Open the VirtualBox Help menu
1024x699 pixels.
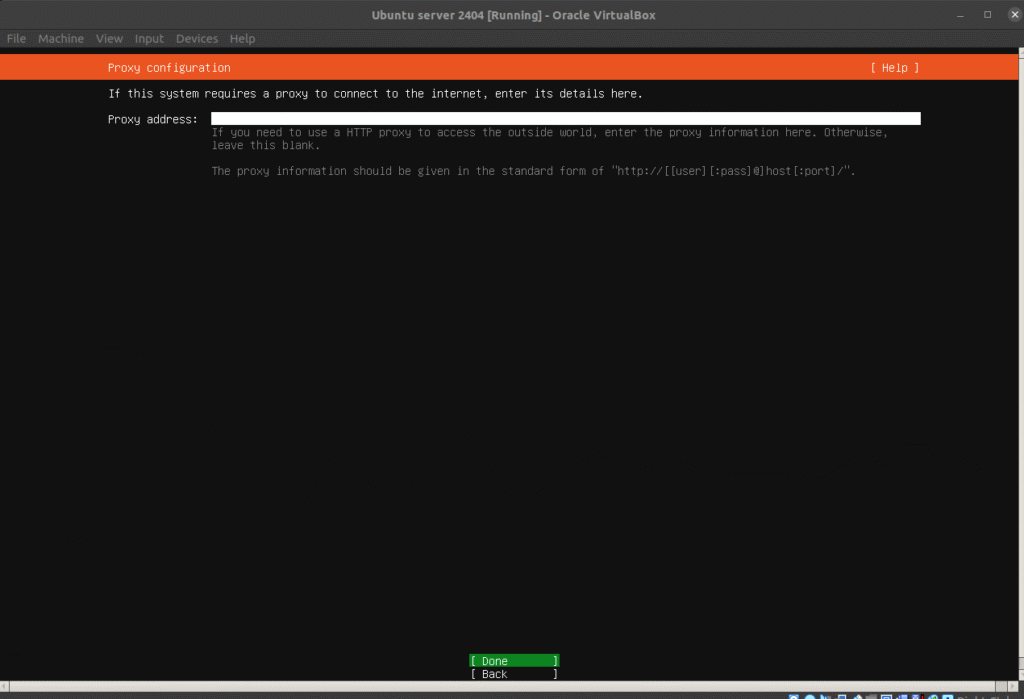(x=242, y=39)
